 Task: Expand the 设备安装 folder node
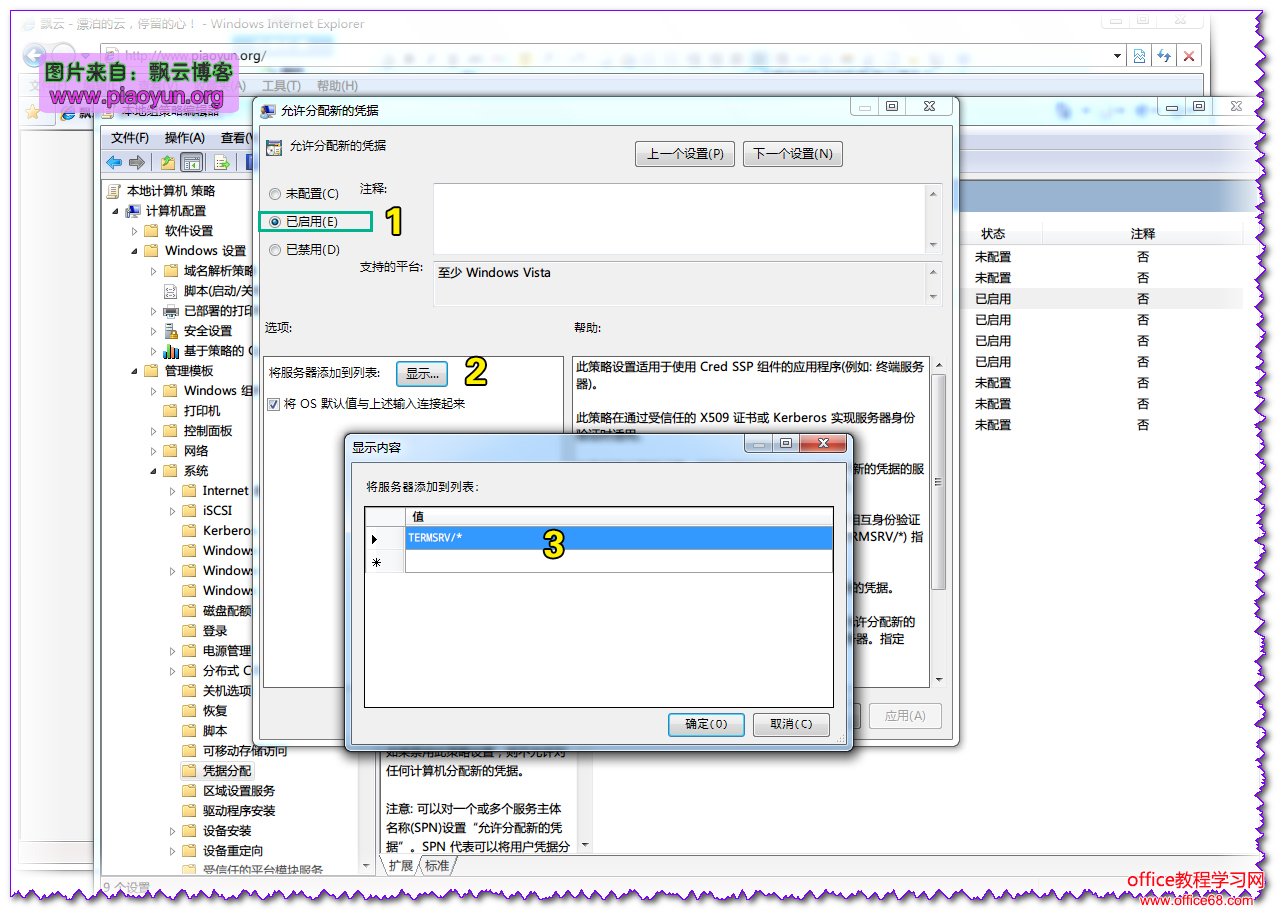click(x=173, y=831)
